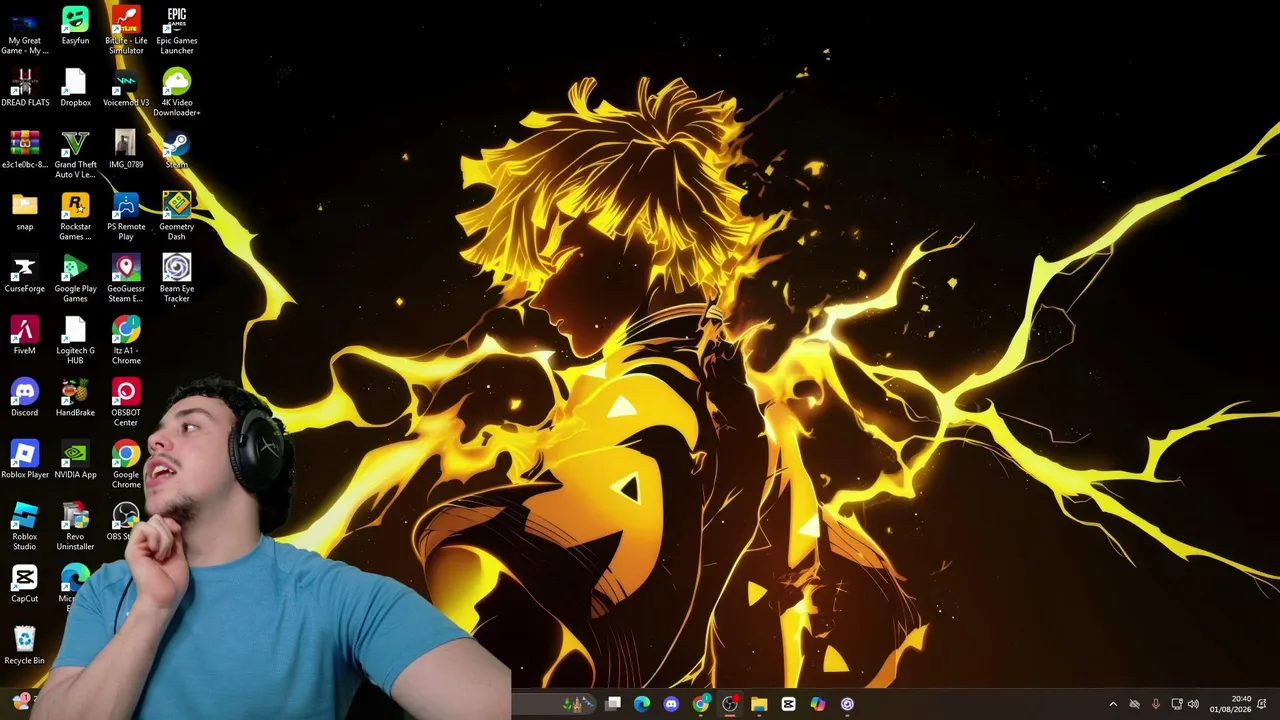Open Beam Eye Tracker taskbar icon
The width and height of the screenshot is (1280, 720).
(x=847, y=704)
